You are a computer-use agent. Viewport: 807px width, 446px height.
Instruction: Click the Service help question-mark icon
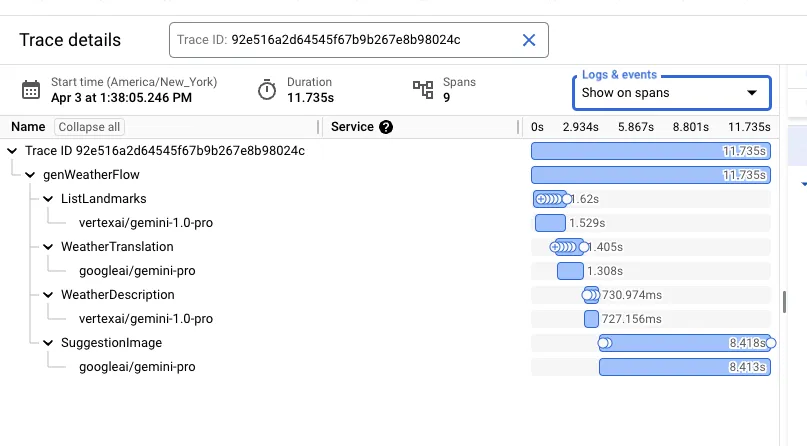[386, 127]
